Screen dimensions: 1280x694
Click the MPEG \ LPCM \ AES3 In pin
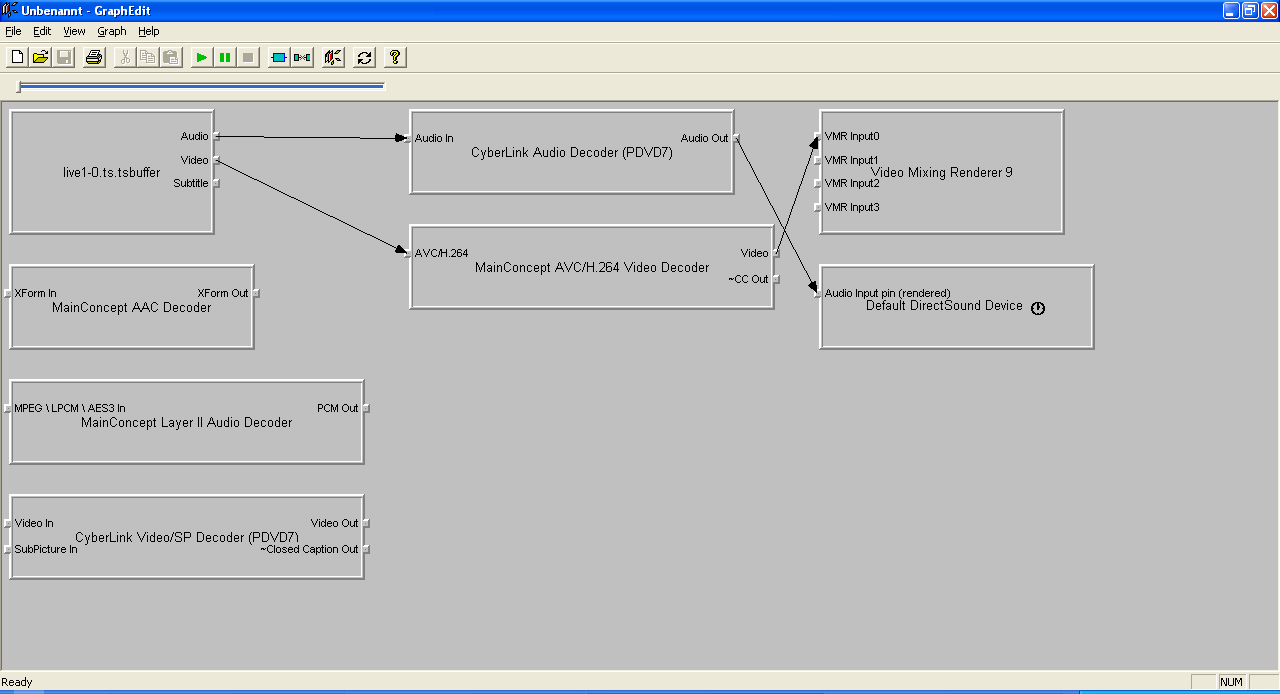8,408
